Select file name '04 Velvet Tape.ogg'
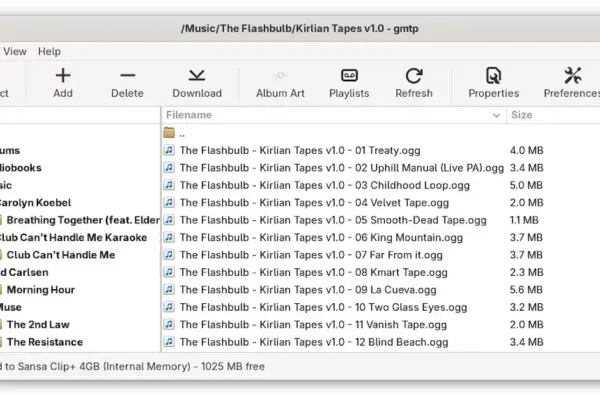The image size is (600, 400). tap(314, 203)
